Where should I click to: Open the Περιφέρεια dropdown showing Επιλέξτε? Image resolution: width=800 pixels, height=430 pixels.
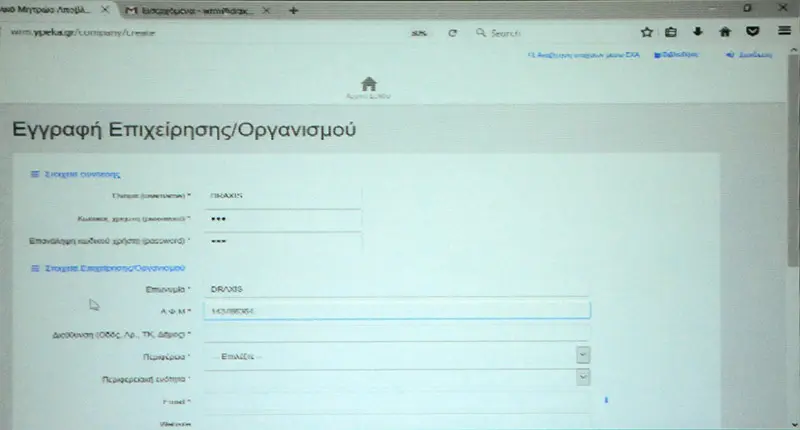396,356
